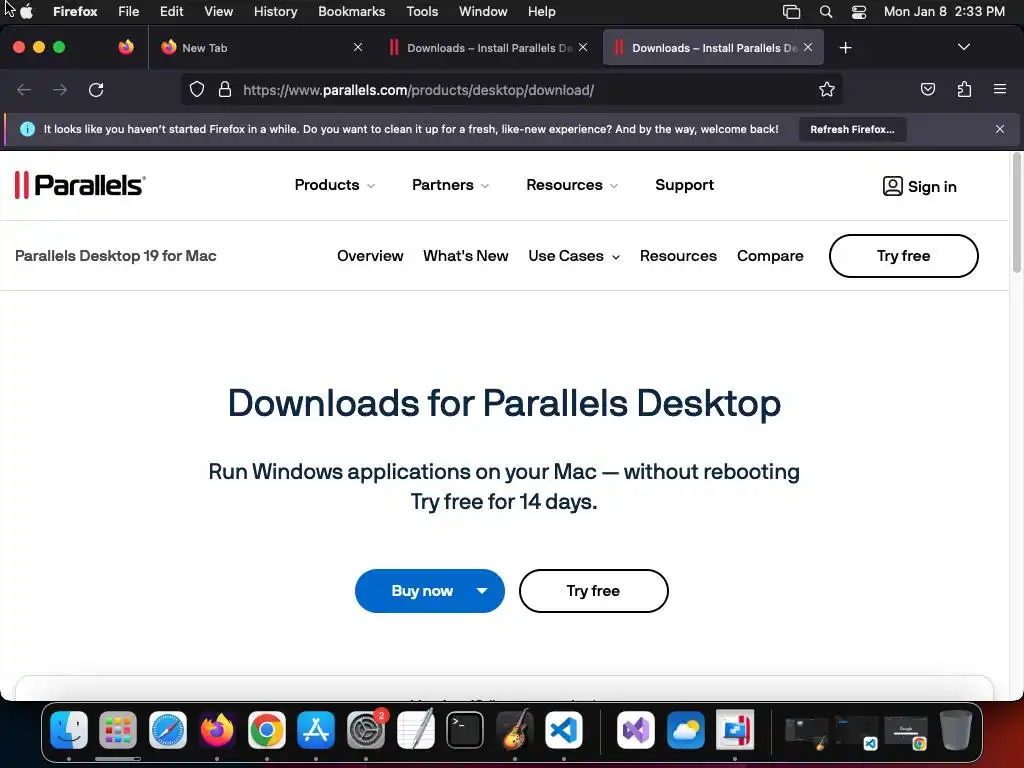The height and width of the screenshot is (768, 1024).
Task: Bookmark this page with the star icon
Action: tap(827, 89)
